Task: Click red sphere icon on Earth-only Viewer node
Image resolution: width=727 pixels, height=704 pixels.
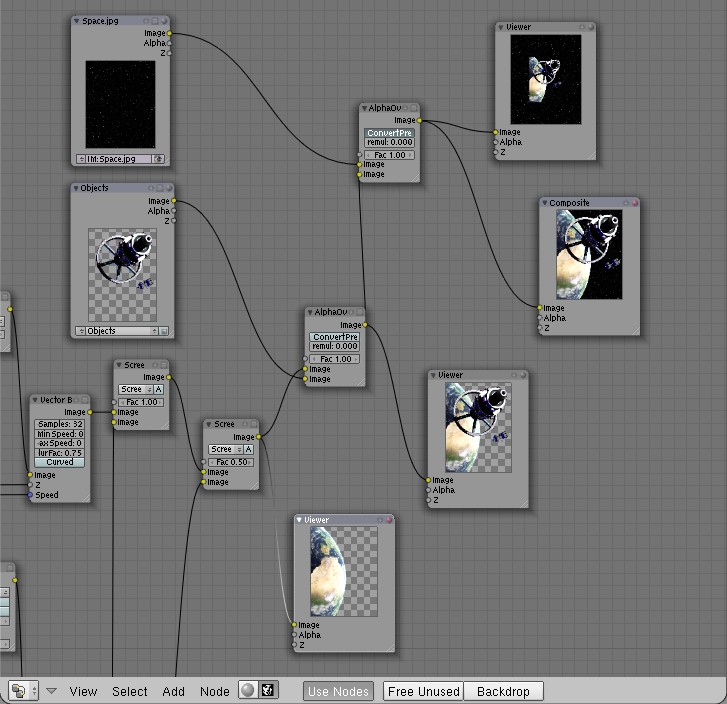Action: tap(389, 520)
